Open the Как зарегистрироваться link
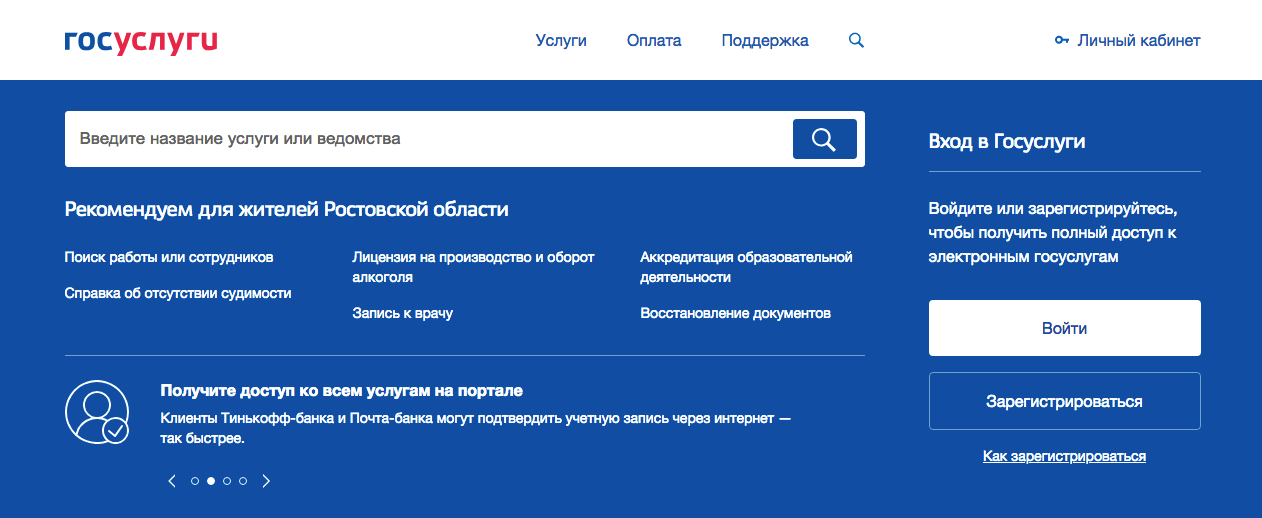Screen dimensions: 1262x518 pyautogui.click(x=1064, y=456)
